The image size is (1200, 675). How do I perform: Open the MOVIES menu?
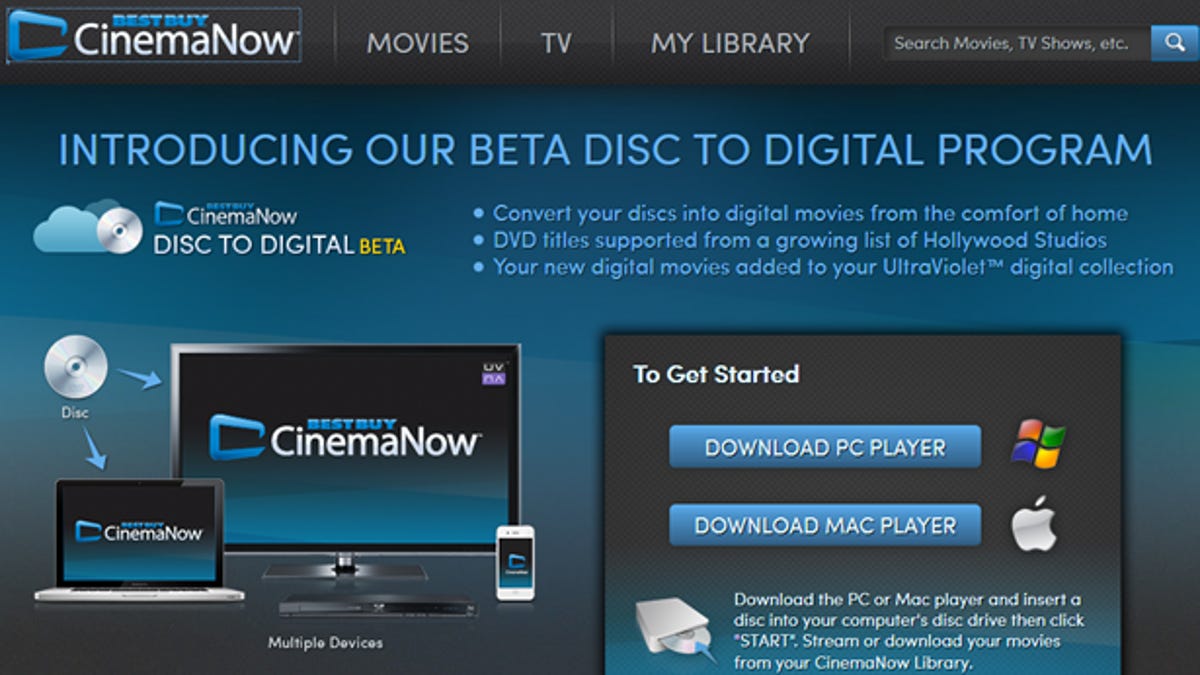click(418, 43)
